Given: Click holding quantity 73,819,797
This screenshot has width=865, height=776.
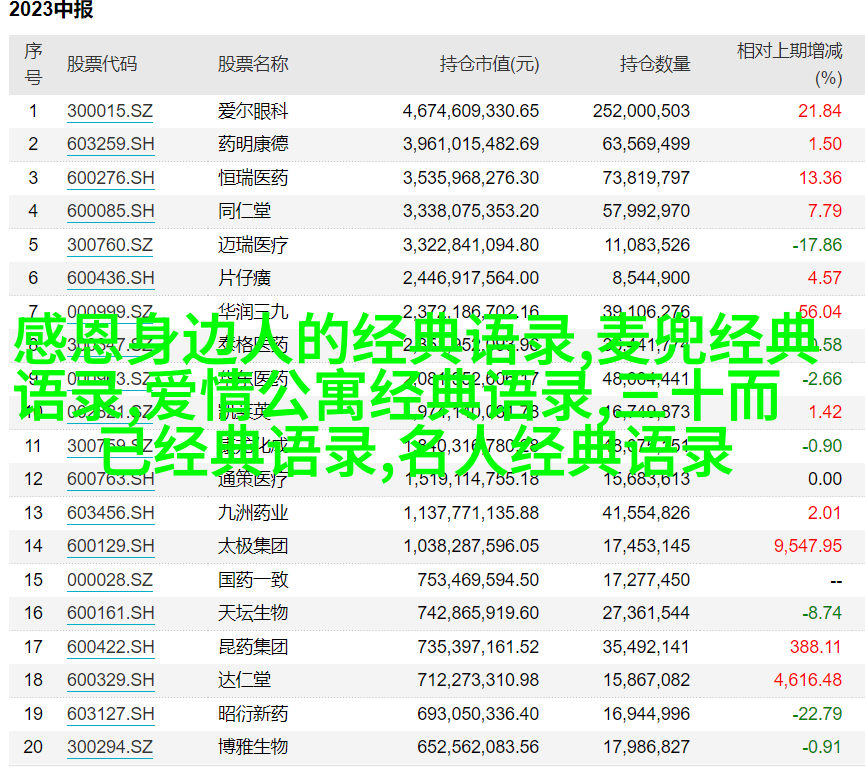Looking at the screenshot, I should 646,178.
